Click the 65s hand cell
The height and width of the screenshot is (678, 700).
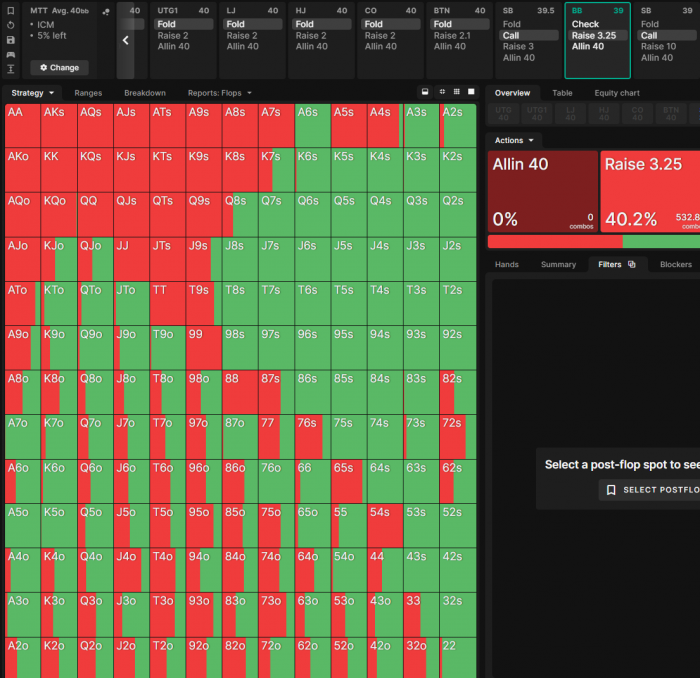point(349,481)
